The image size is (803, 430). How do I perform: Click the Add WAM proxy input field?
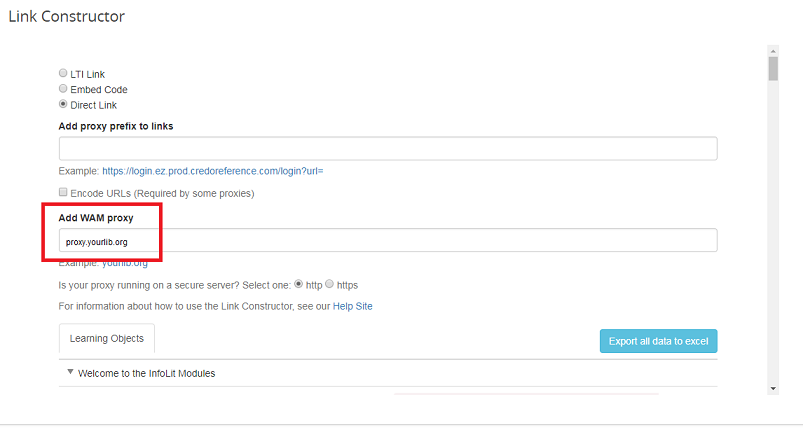tap(388, 240)
